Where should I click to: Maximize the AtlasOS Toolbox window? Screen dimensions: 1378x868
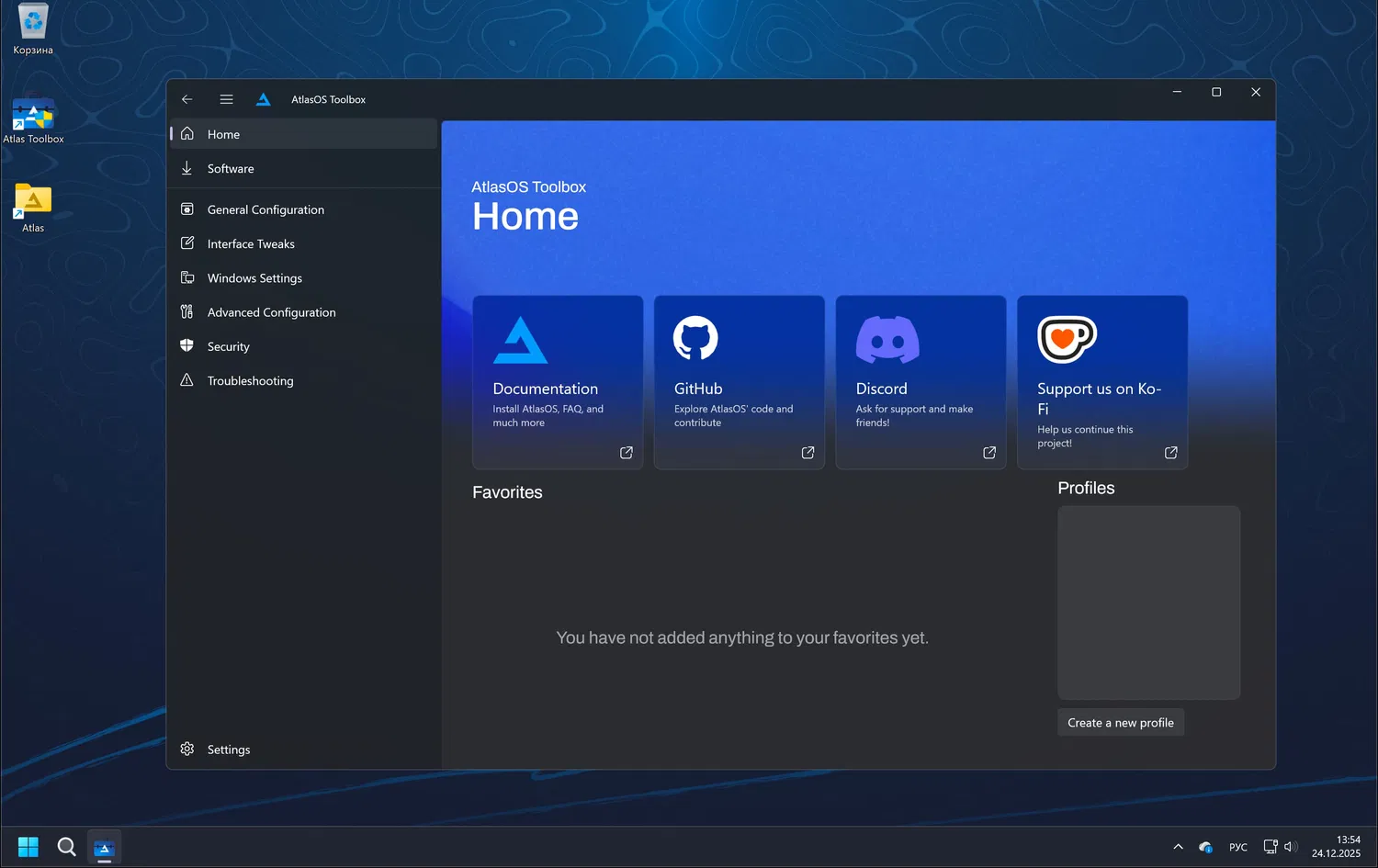click(1216, 92)
